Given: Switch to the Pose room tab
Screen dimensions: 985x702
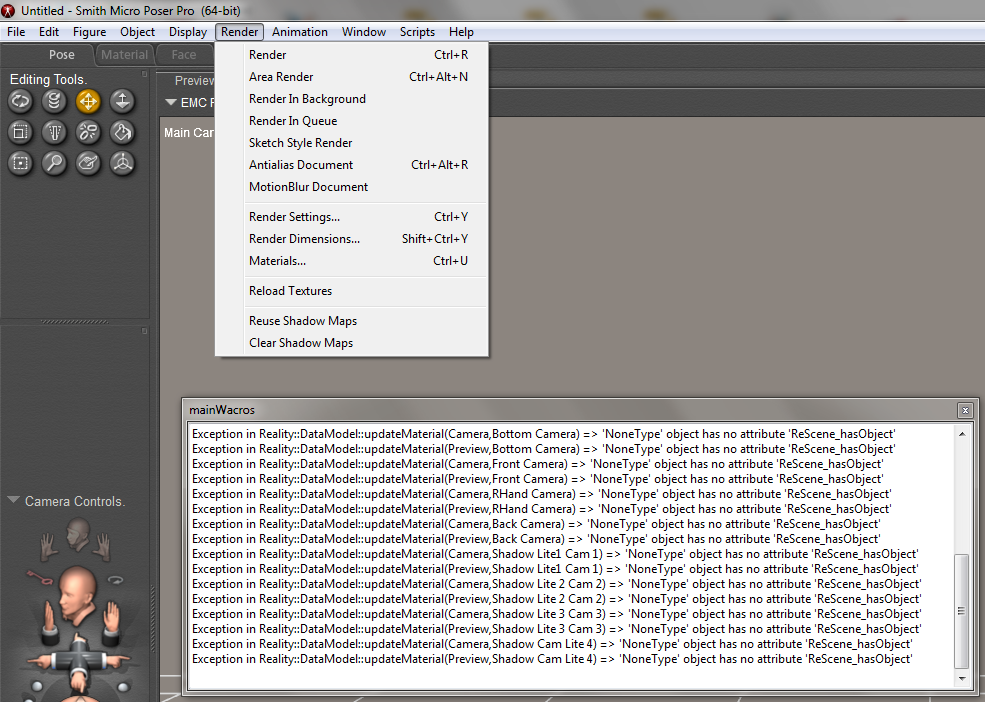Looking at the screenshot, I should 62,55.
